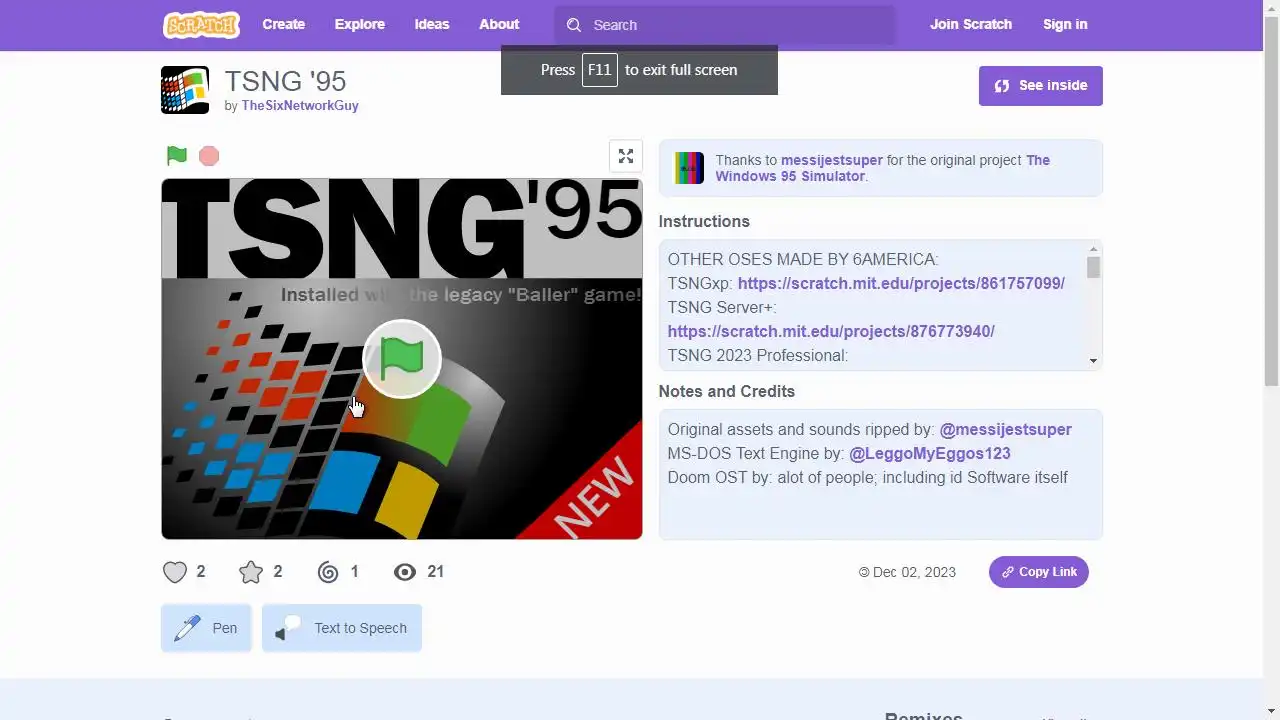Click the Windows 95 Simulator remix thumbnail
This screenshot has width=1280, height=720.
(689, 168)
